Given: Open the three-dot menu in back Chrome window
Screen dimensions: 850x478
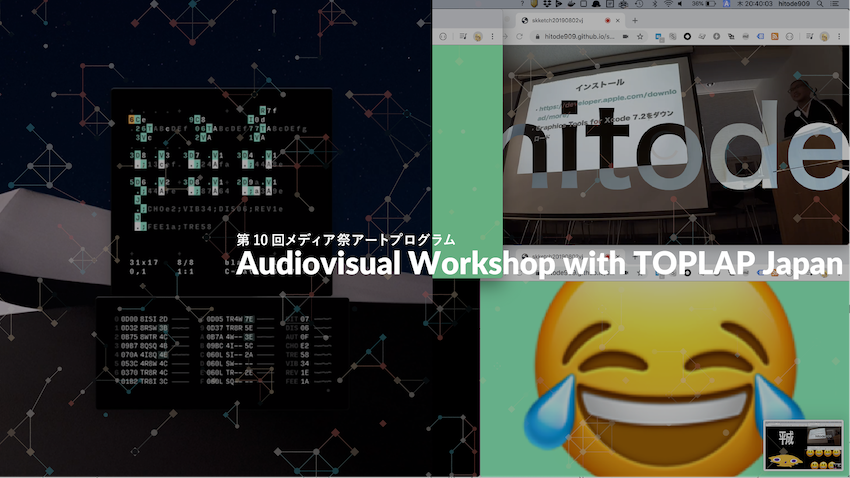Looking at the screenshot, I should point(492,36).
